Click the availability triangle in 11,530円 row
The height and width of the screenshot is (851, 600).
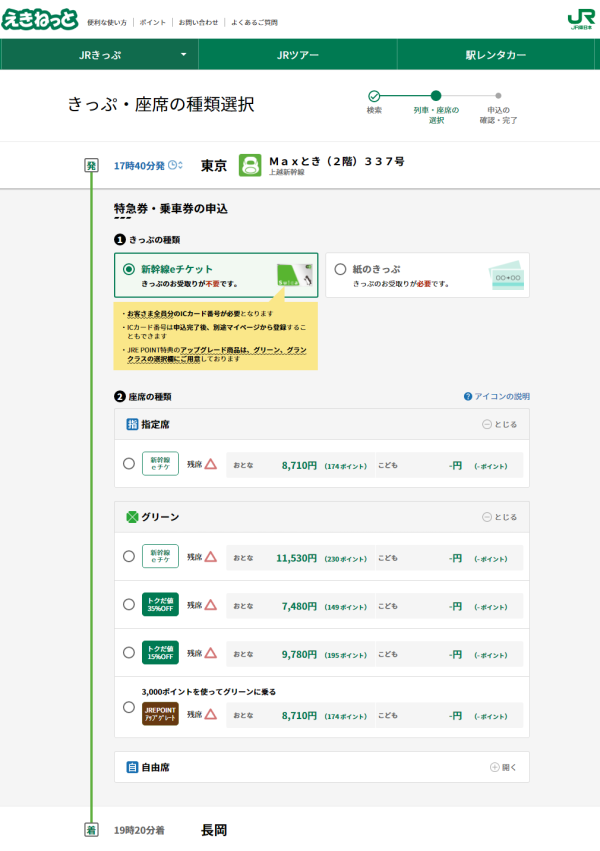tap(211, 557)
